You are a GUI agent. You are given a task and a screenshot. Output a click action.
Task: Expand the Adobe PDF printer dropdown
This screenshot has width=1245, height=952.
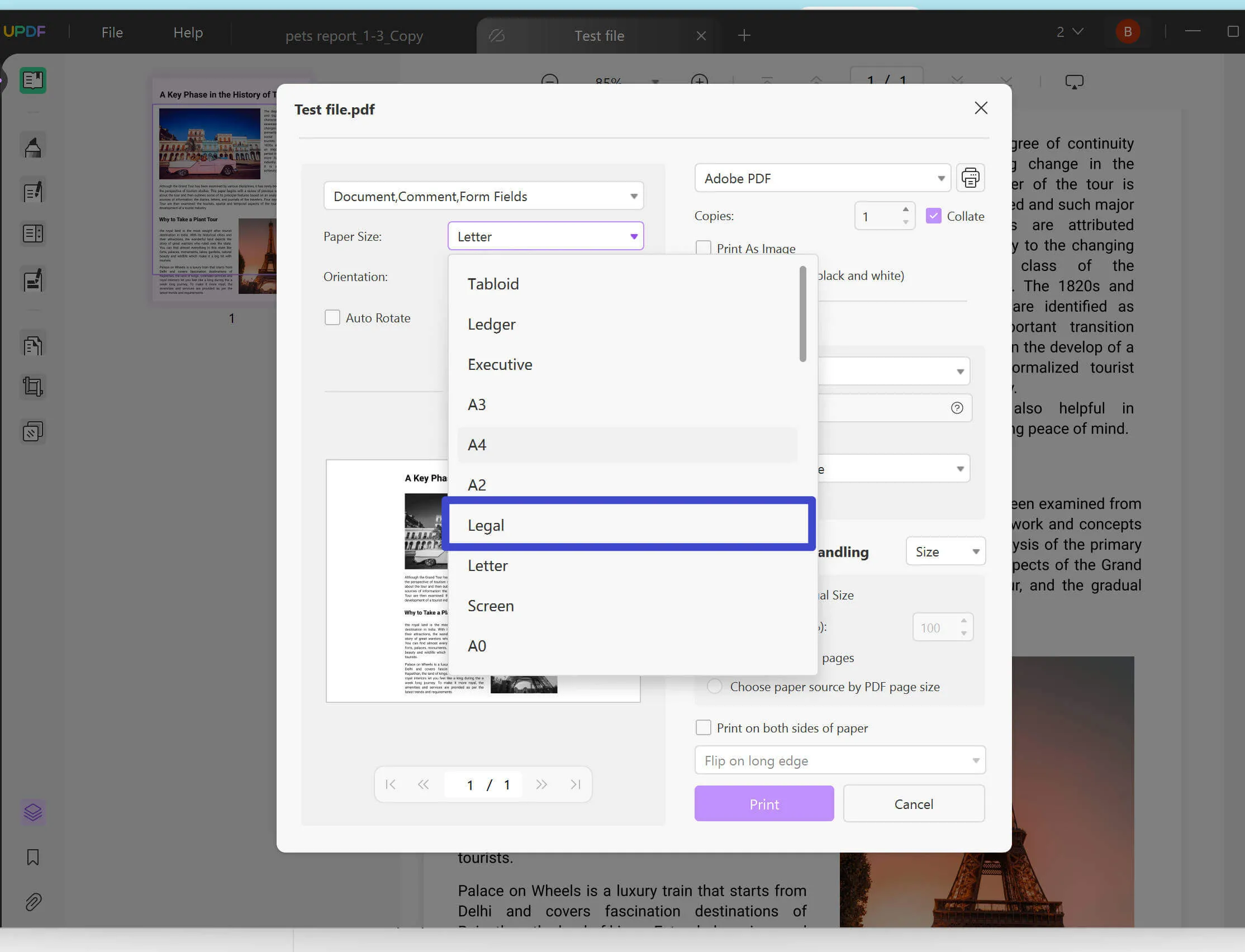pyautogui.click(x=939, y=178)
